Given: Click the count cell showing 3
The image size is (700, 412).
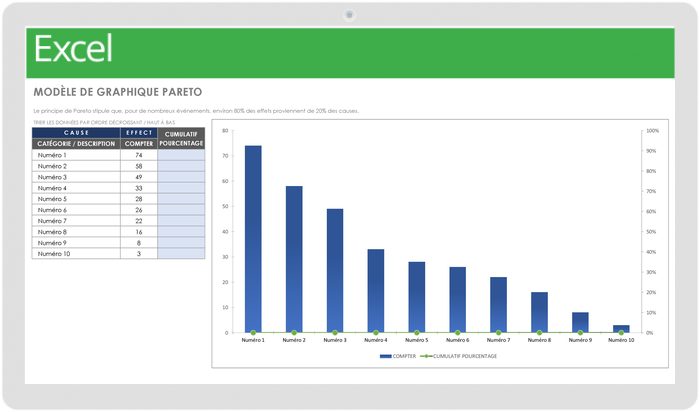Looking at the screenshot, I should pos(139,254).
